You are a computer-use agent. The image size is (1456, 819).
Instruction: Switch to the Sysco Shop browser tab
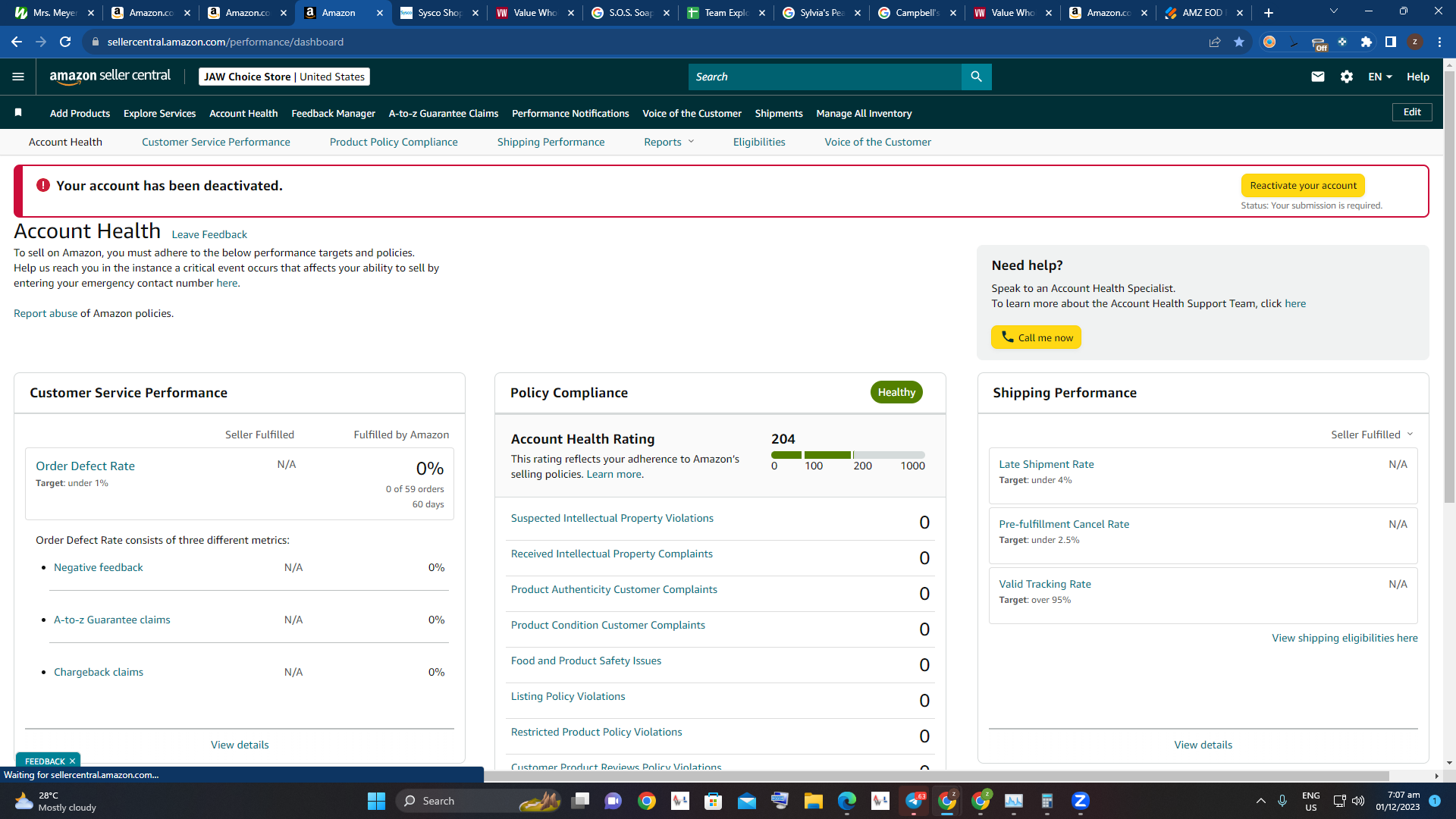coord(439,13)
